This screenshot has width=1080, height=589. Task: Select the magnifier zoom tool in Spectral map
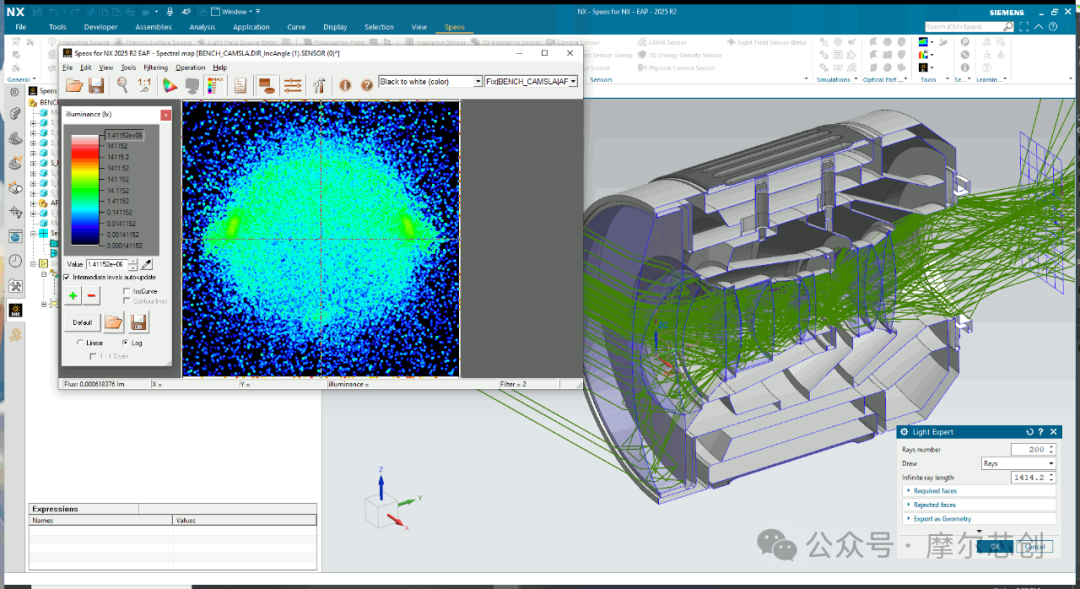pyautogui.click(x=122, y=85)
